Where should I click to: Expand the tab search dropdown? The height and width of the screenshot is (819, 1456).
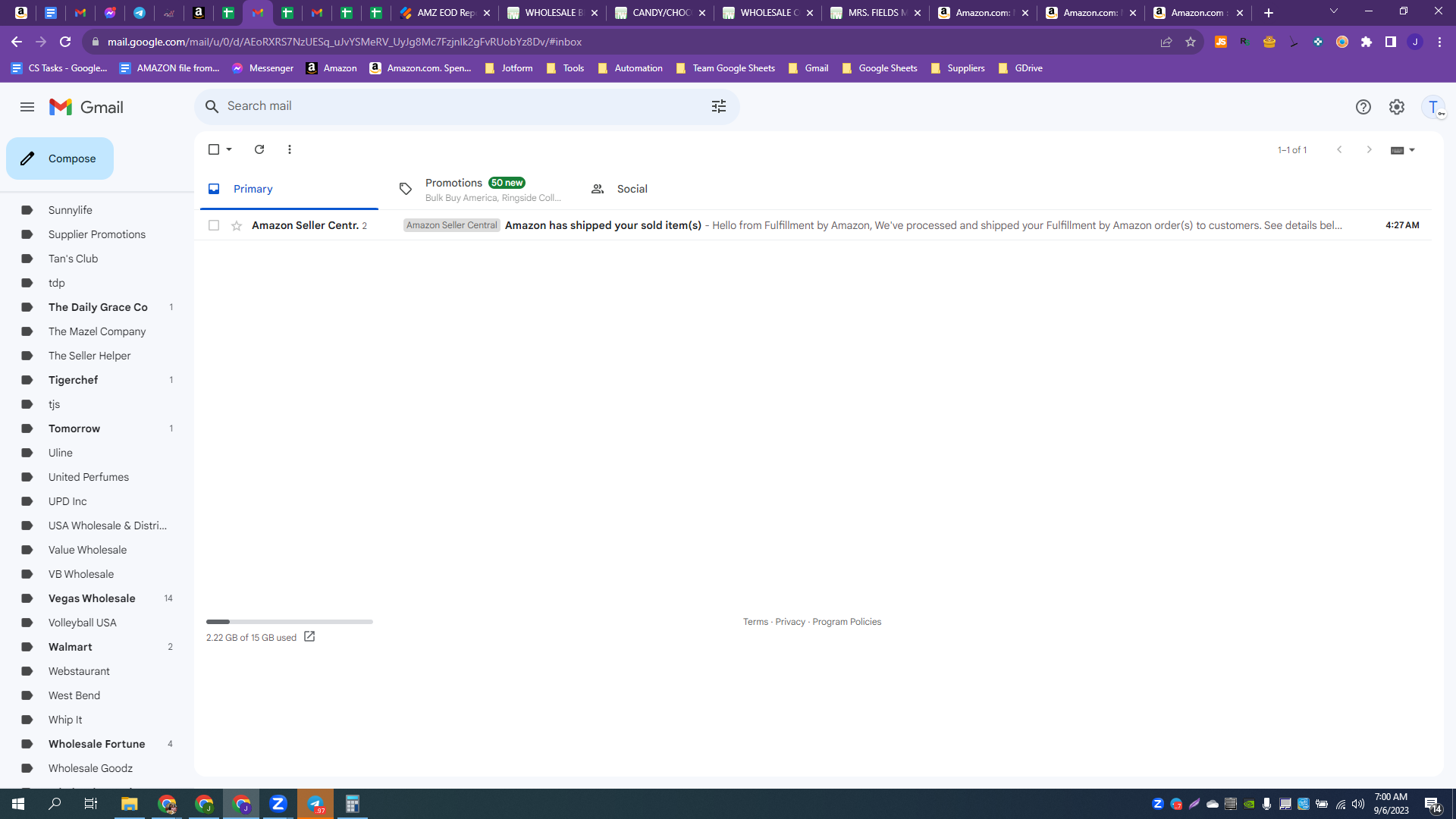(1334, 11)
